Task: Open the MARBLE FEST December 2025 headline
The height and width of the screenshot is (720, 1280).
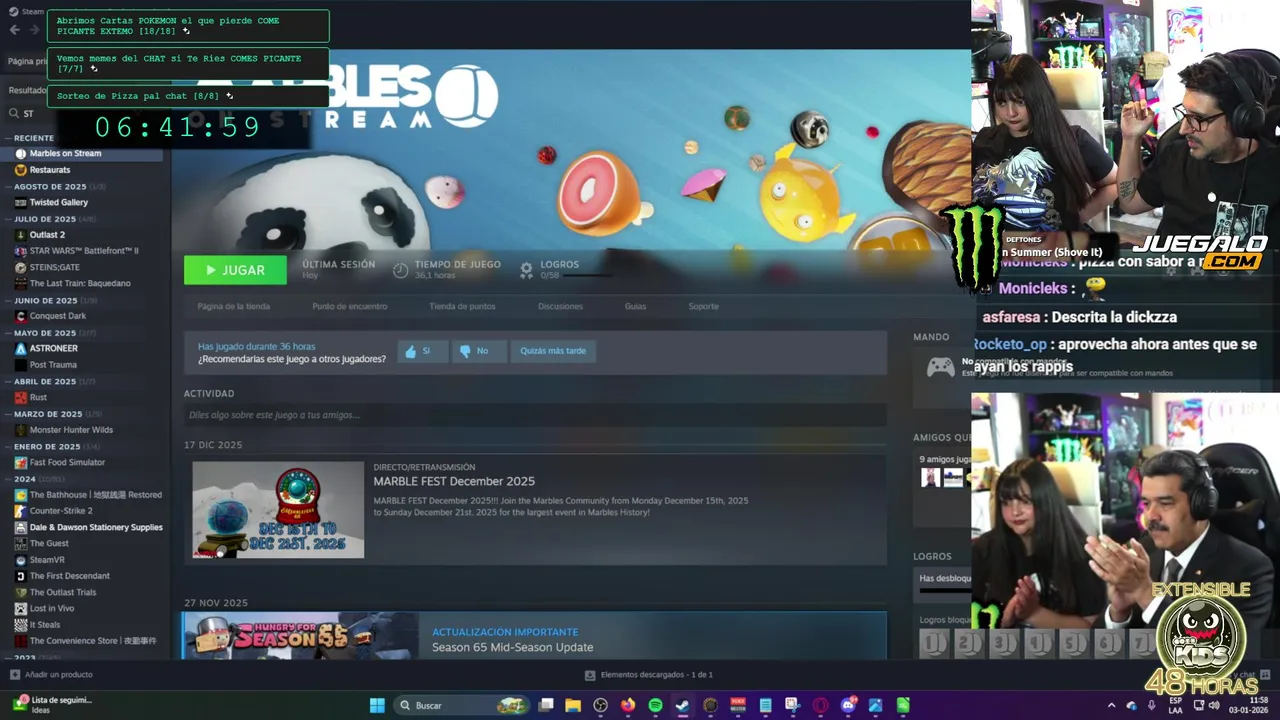Action: coord(454,481)
